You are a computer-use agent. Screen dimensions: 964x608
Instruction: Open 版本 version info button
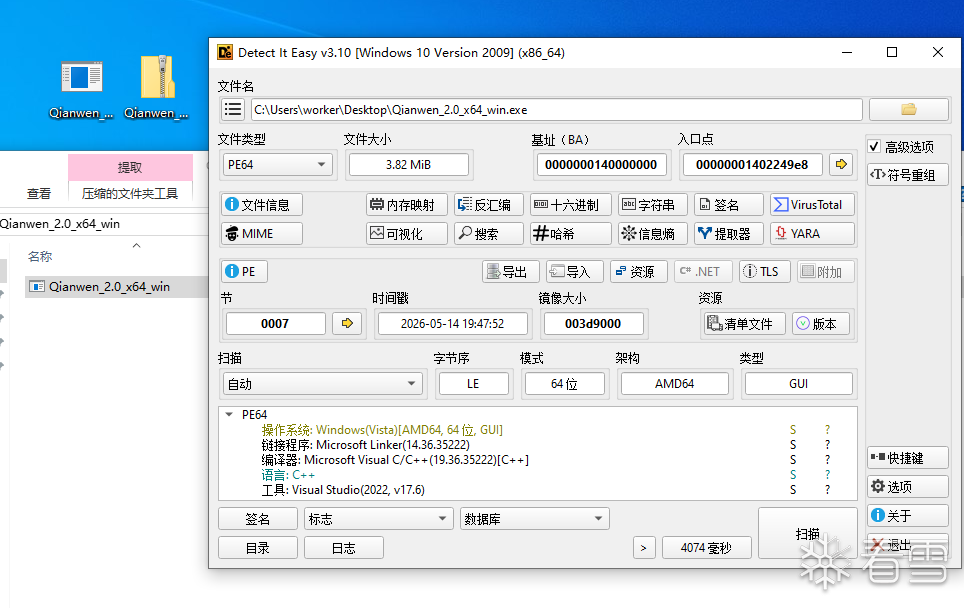821,323
